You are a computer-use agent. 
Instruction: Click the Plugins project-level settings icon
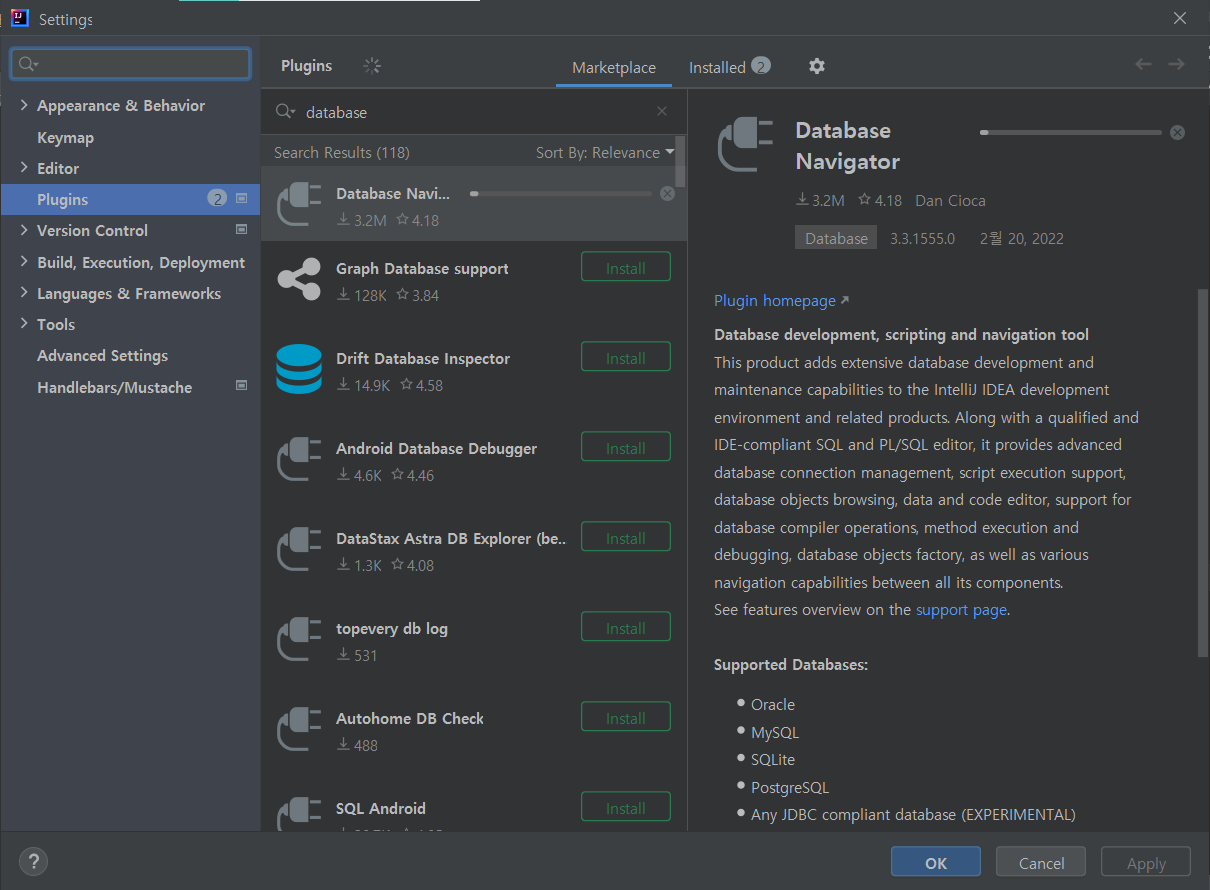(x=241, y=199)
